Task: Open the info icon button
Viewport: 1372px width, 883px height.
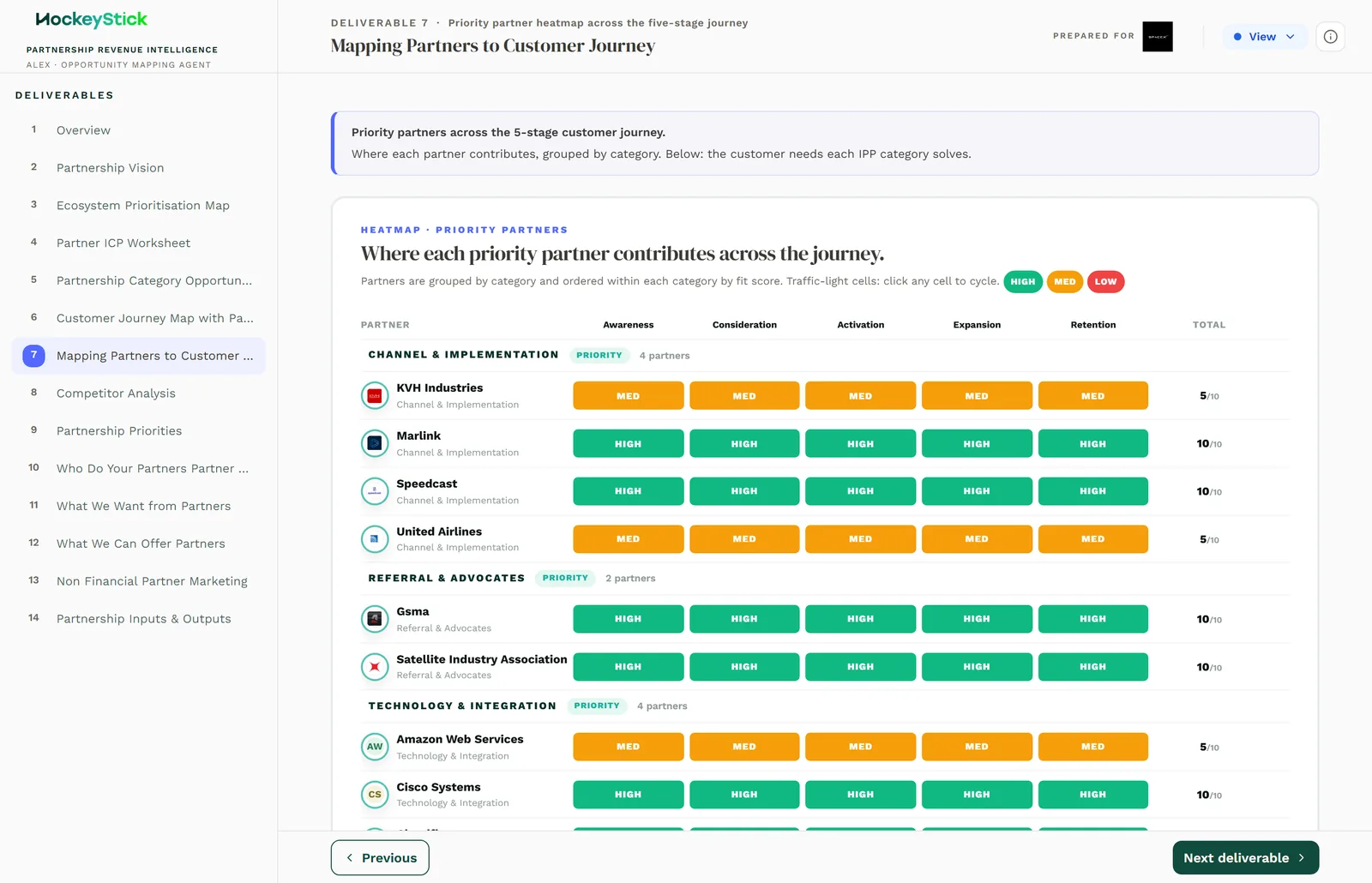Action: click(x=1330, y=37)
